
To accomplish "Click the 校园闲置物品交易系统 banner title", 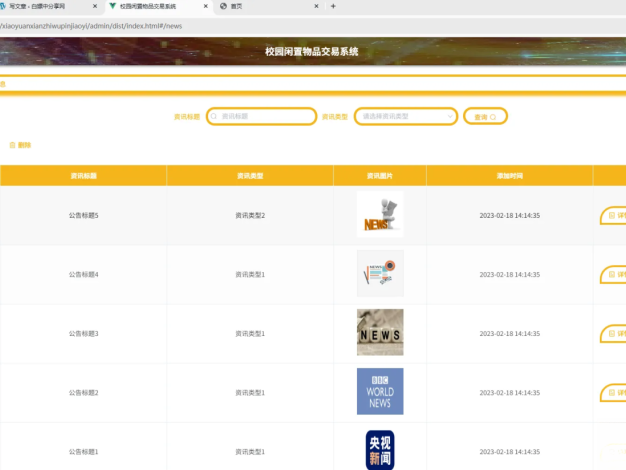I will pos(311,52).
